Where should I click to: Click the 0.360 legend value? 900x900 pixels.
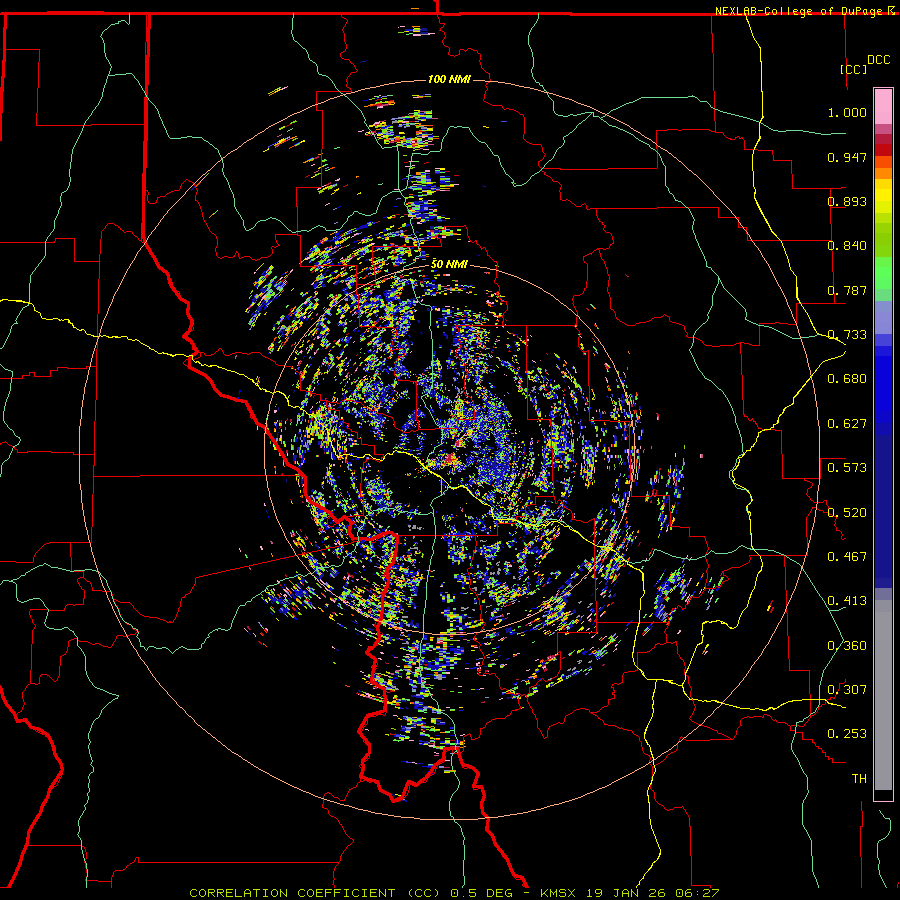[x=847, y=646]
